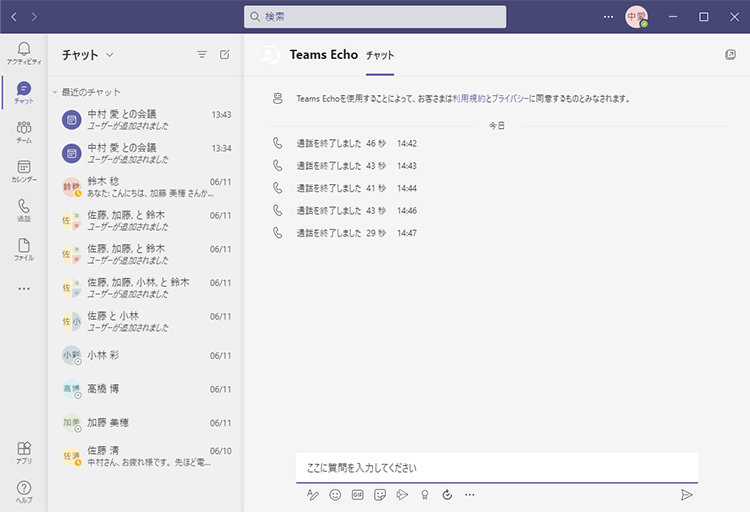Screen dimensions: 750x512
Task: Open the 中村 愛 との会議 chat at 13:34
Action: click(x=146, y=153)
